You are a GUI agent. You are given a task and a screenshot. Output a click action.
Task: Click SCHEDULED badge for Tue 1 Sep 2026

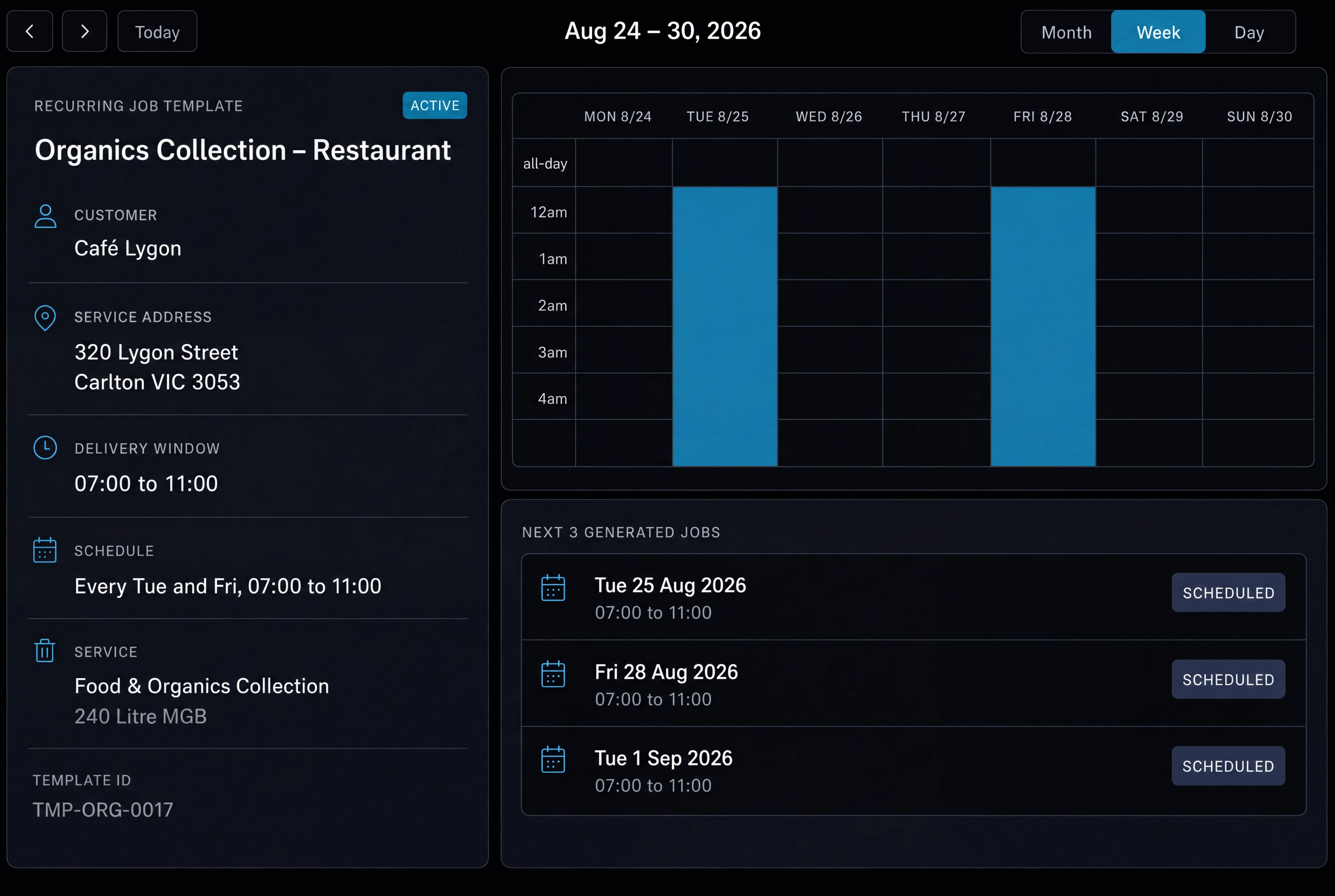1228,766
